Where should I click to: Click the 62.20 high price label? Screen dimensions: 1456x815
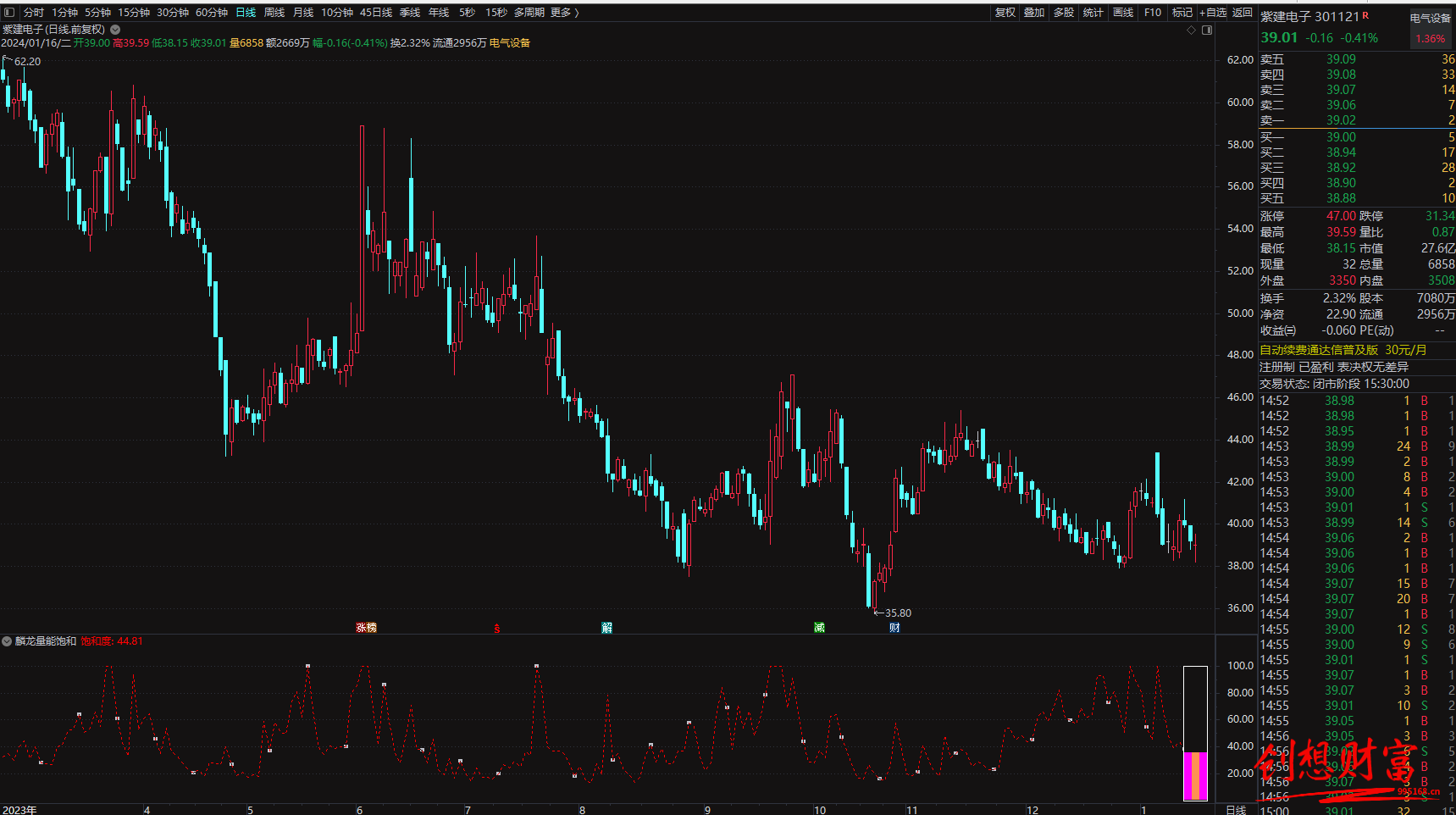(x=27, y=61)
